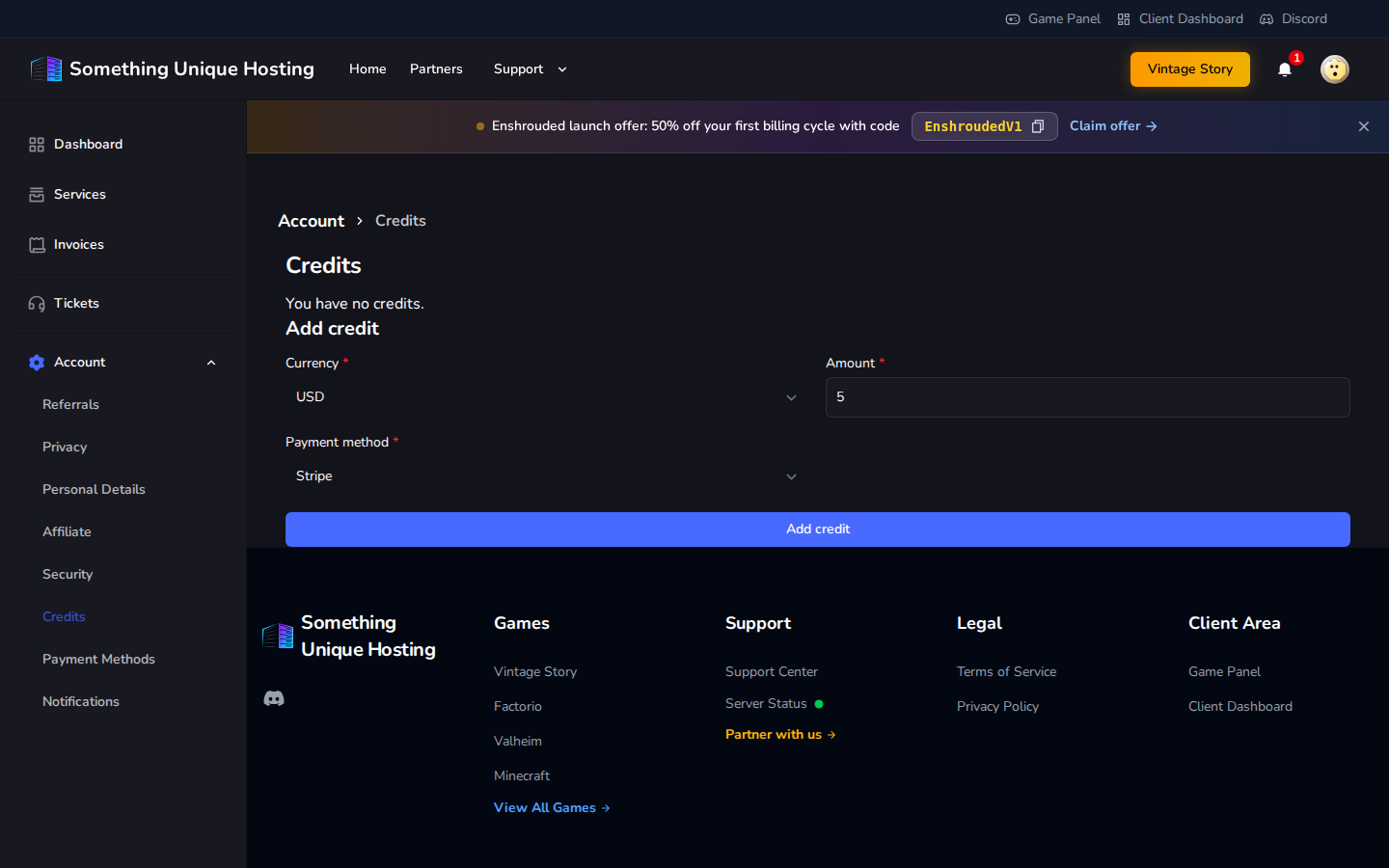1389x868 pixels.
Task: Click the Amount input field
Action: 1088,397
